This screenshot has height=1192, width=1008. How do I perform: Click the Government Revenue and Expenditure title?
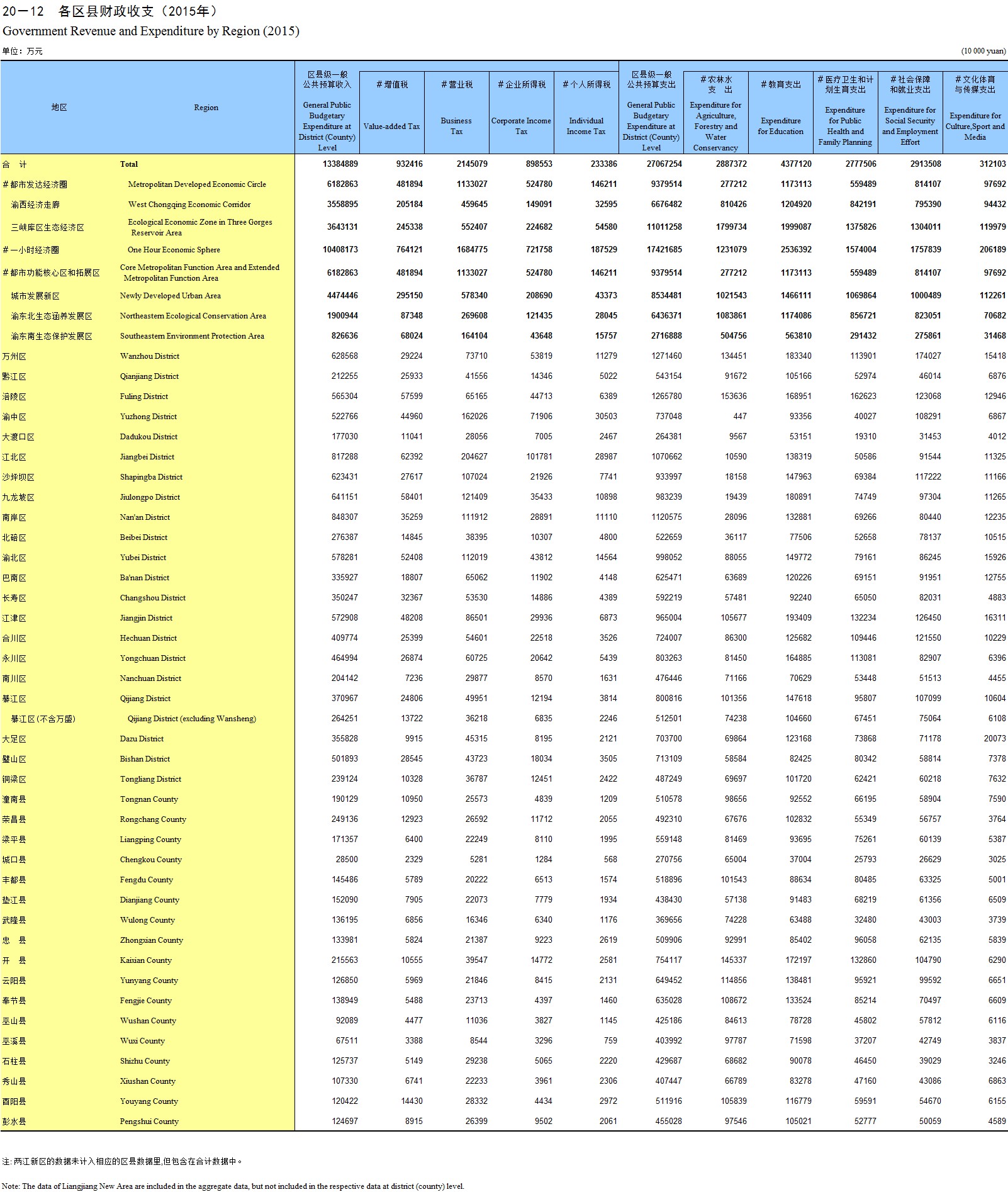click(151, 31)
